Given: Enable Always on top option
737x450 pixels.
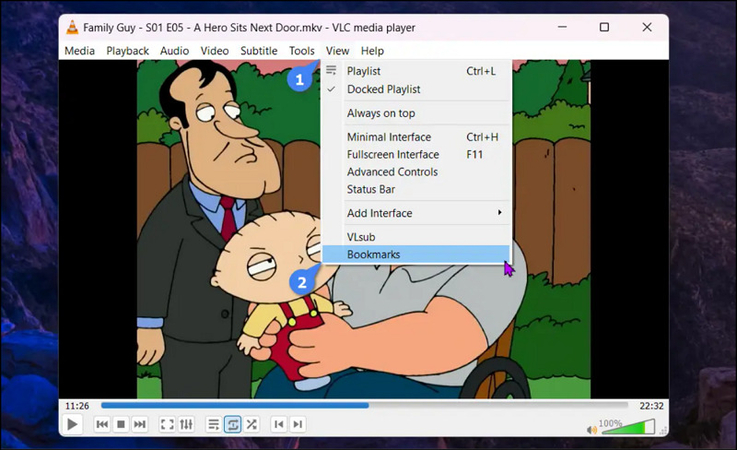Looking at the screenshot, I should coord(416,113).
